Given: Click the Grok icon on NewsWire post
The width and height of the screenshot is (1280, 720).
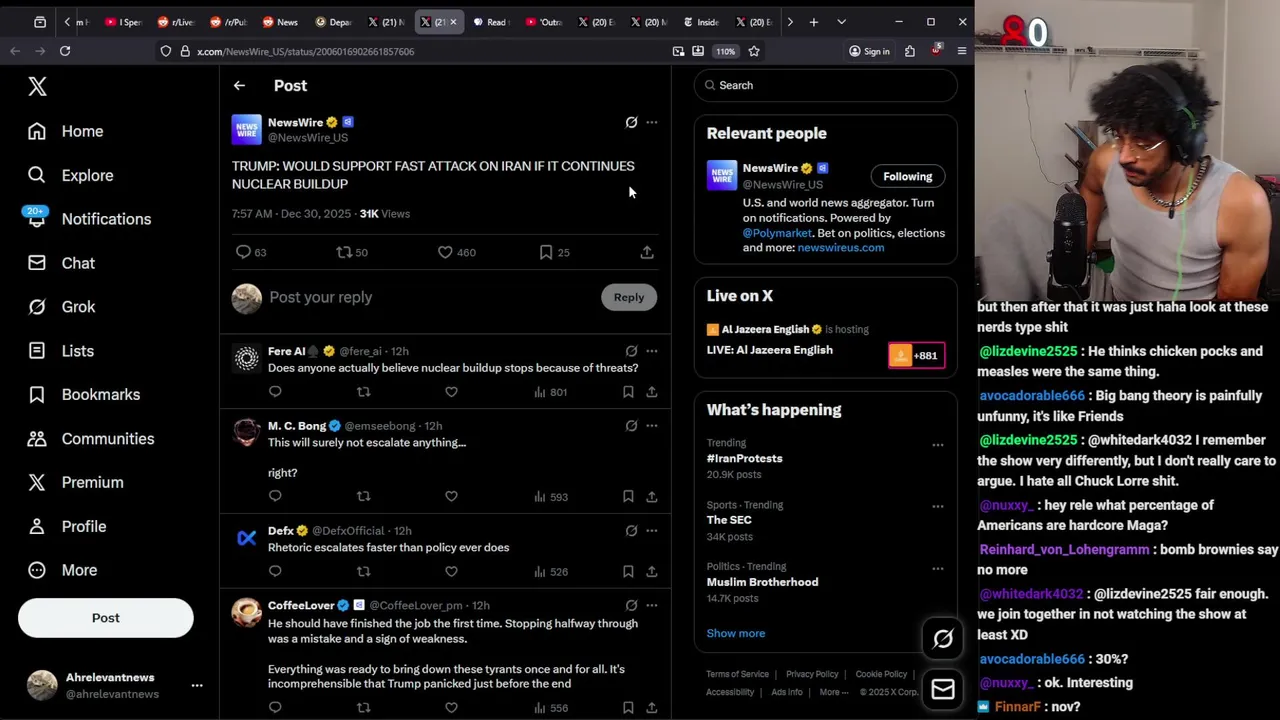Looking at the screenshot, I should (631, 122).
